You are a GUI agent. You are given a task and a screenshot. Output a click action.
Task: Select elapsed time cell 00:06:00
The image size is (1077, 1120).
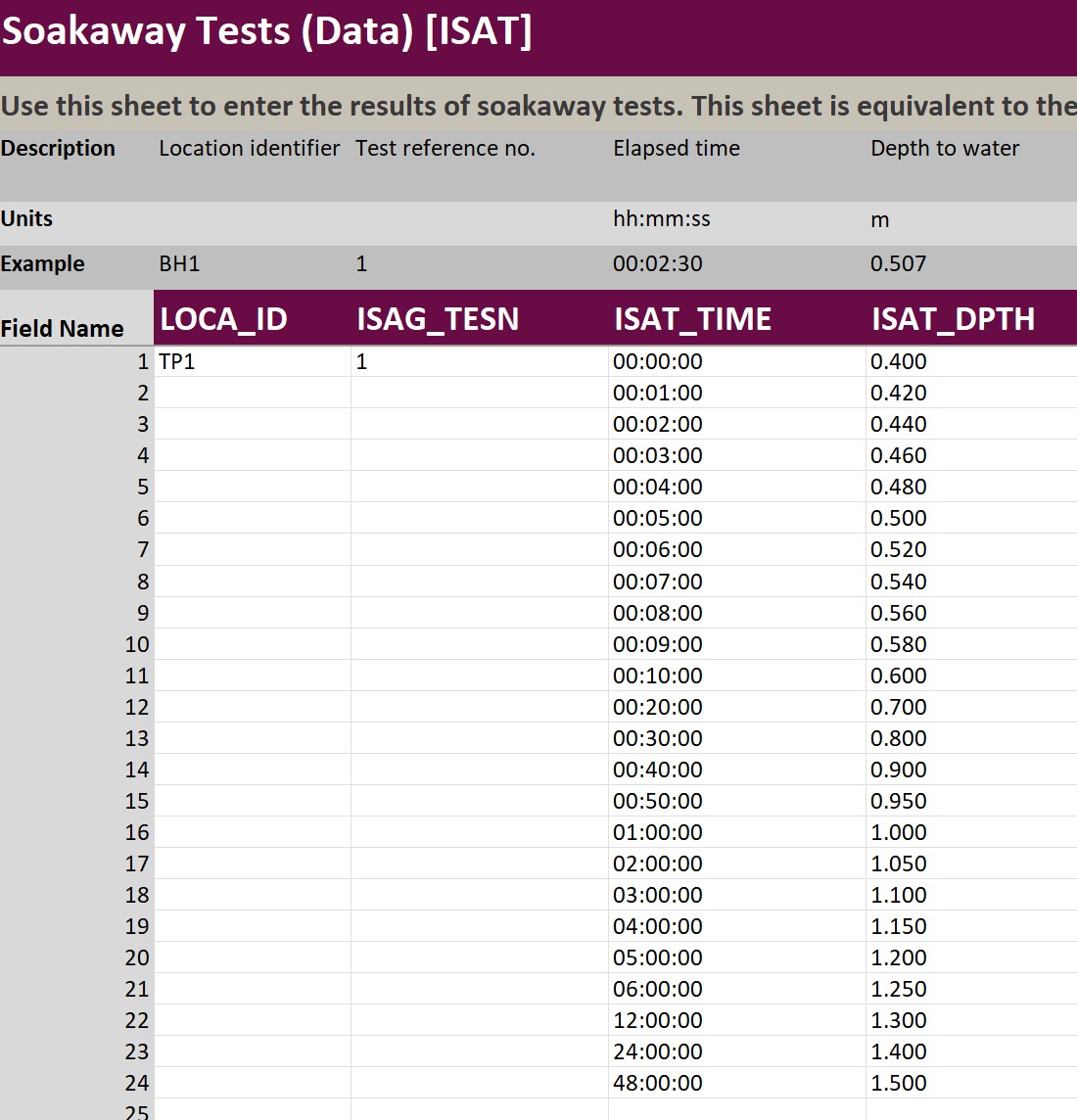(x=737, y=550)
